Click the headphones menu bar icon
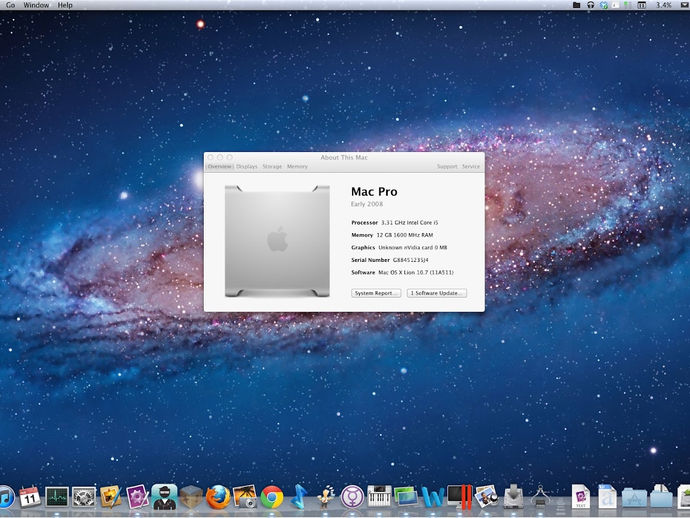This screenshot has height=518, width=690. click(591, 5)
